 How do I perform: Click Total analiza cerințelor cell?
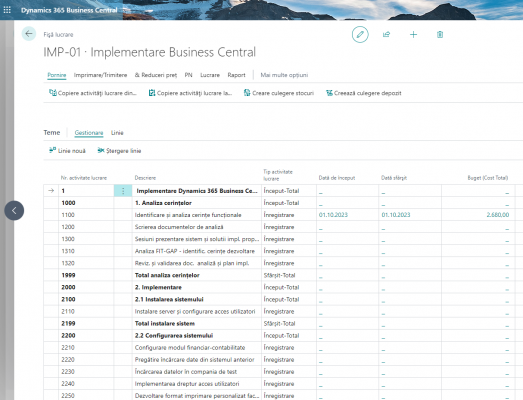[197, 275]
